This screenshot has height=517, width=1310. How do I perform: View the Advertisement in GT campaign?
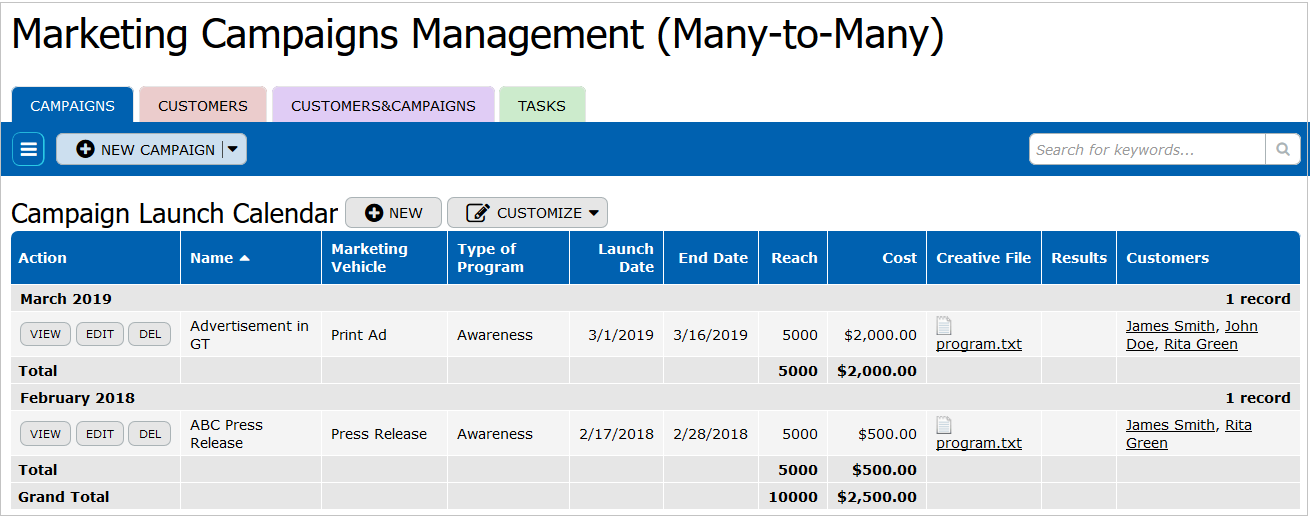pos(46,335)
